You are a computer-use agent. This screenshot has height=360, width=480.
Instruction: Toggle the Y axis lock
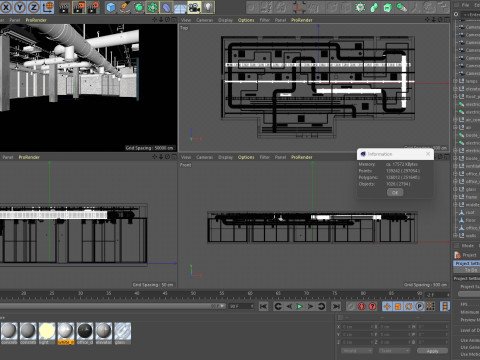(x=20, y=7)
